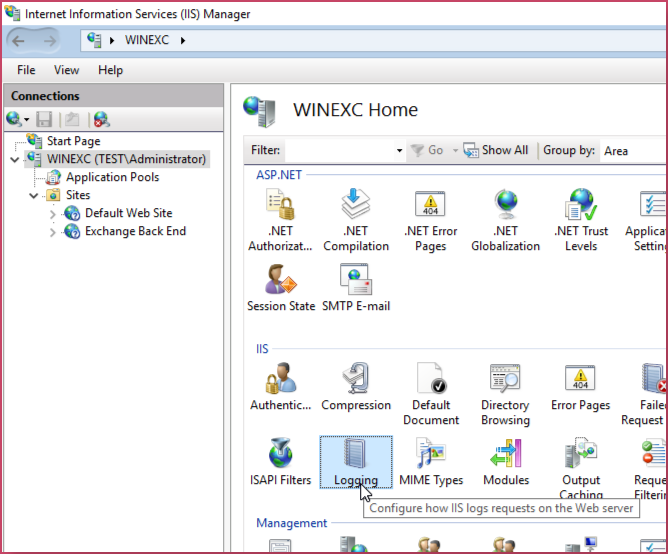The height and width of the screenshot is (554, 668).
Task: Open .NET Error Pages feature
Action: pyautogui.click(x=430, y=221)
